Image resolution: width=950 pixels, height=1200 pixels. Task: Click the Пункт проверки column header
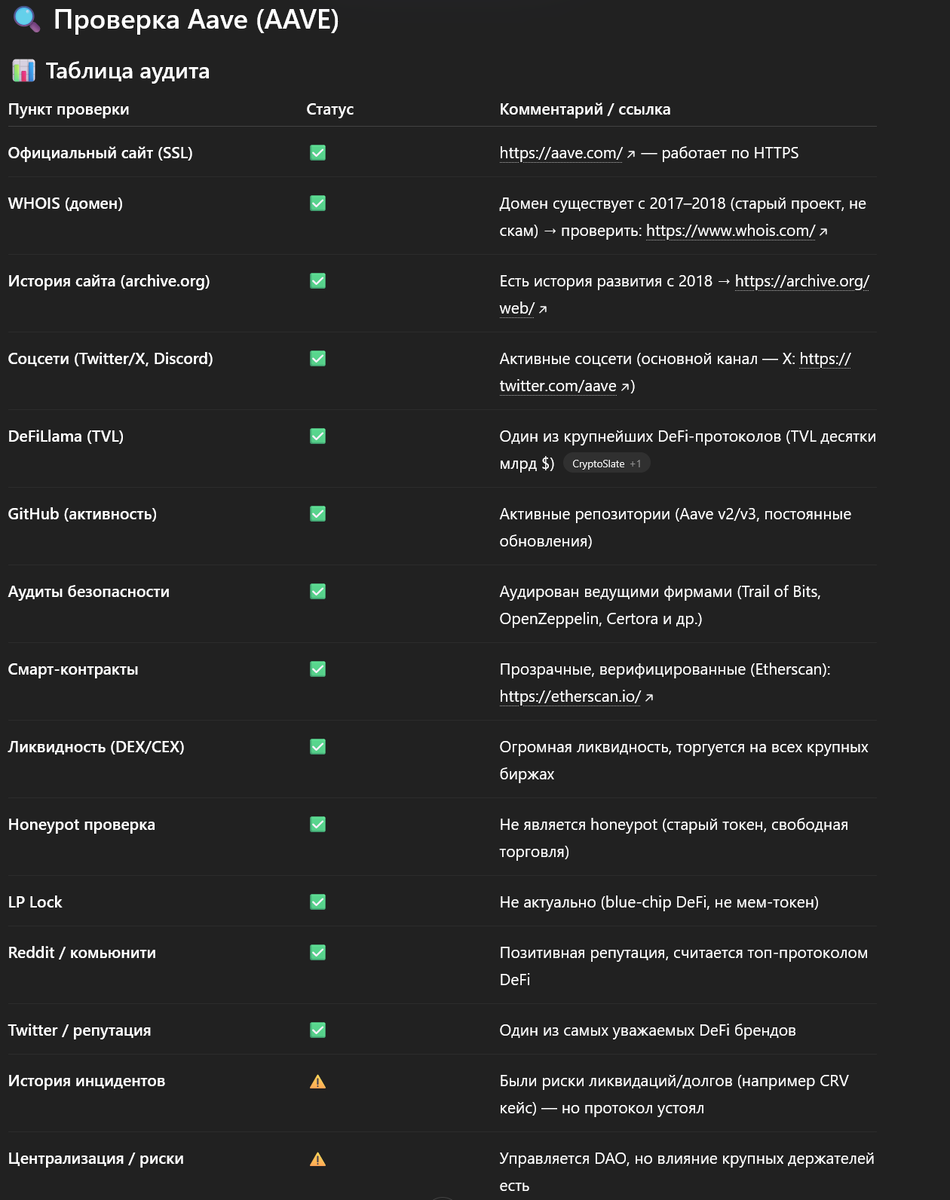[69, 109]
